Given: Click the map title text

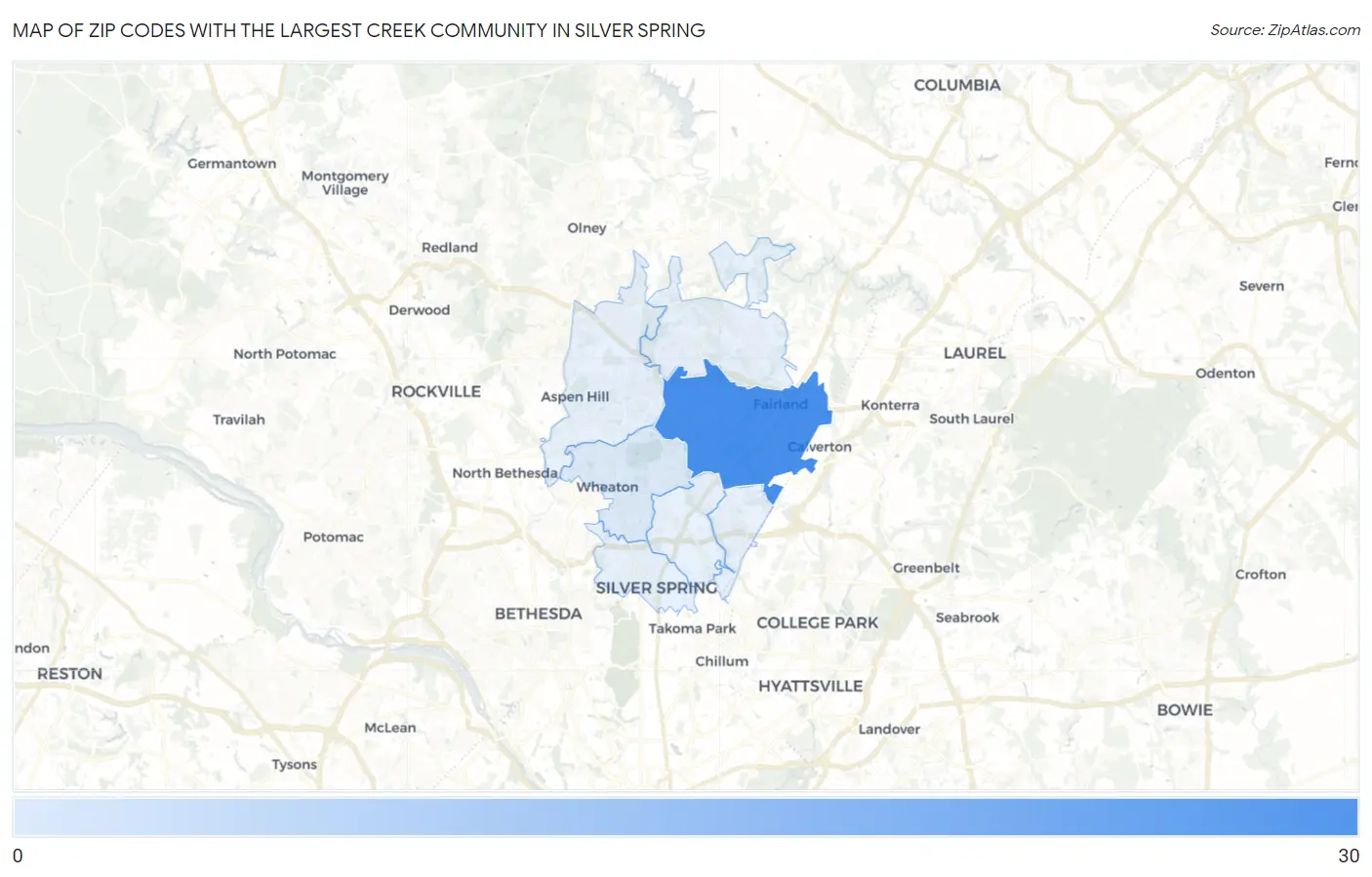Looking at the screenshot, I should tap(358, 30).
